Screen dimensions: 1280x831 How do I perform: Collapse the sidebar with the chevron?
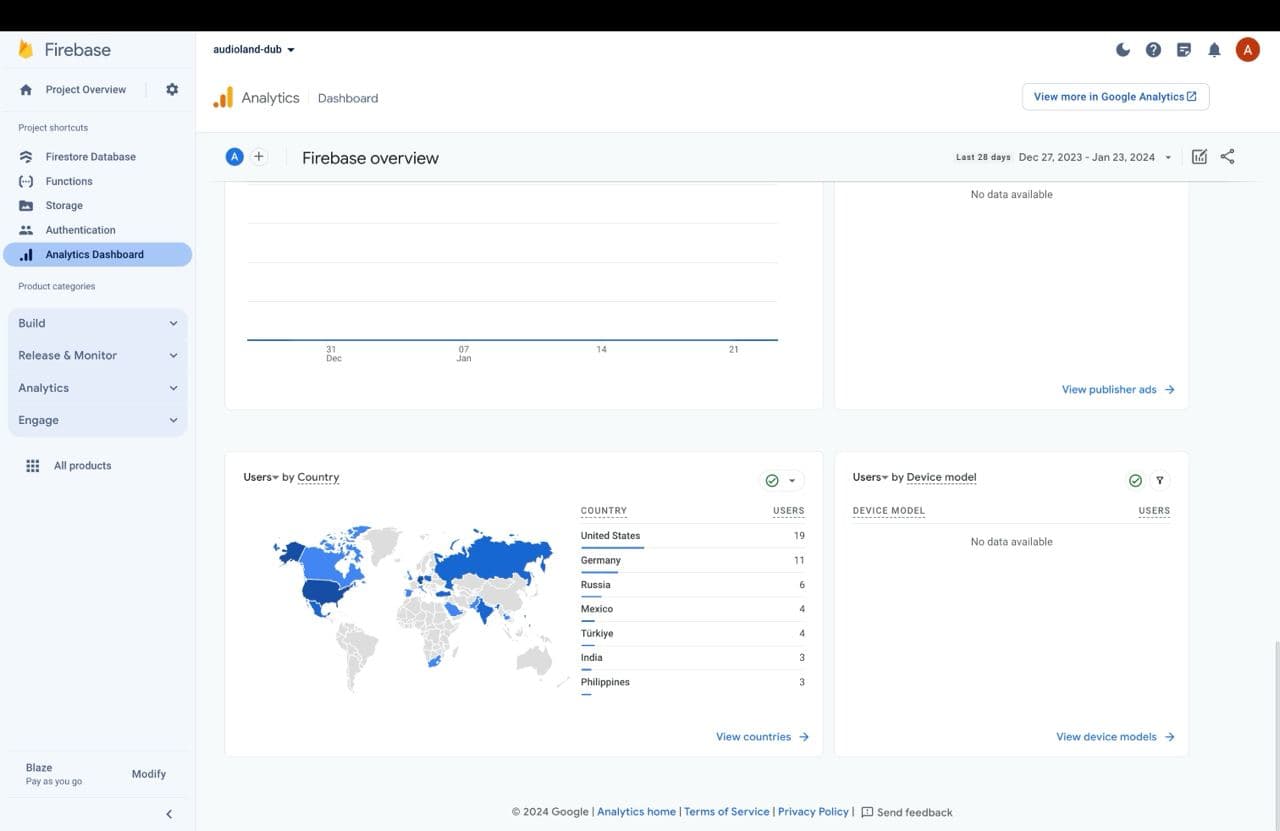[169, 814]
